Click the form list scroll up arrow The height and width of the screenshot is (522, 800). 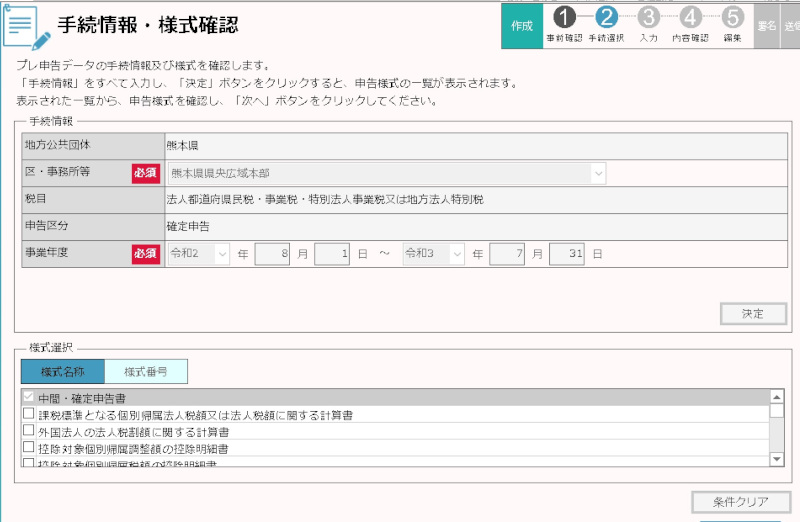777,397
